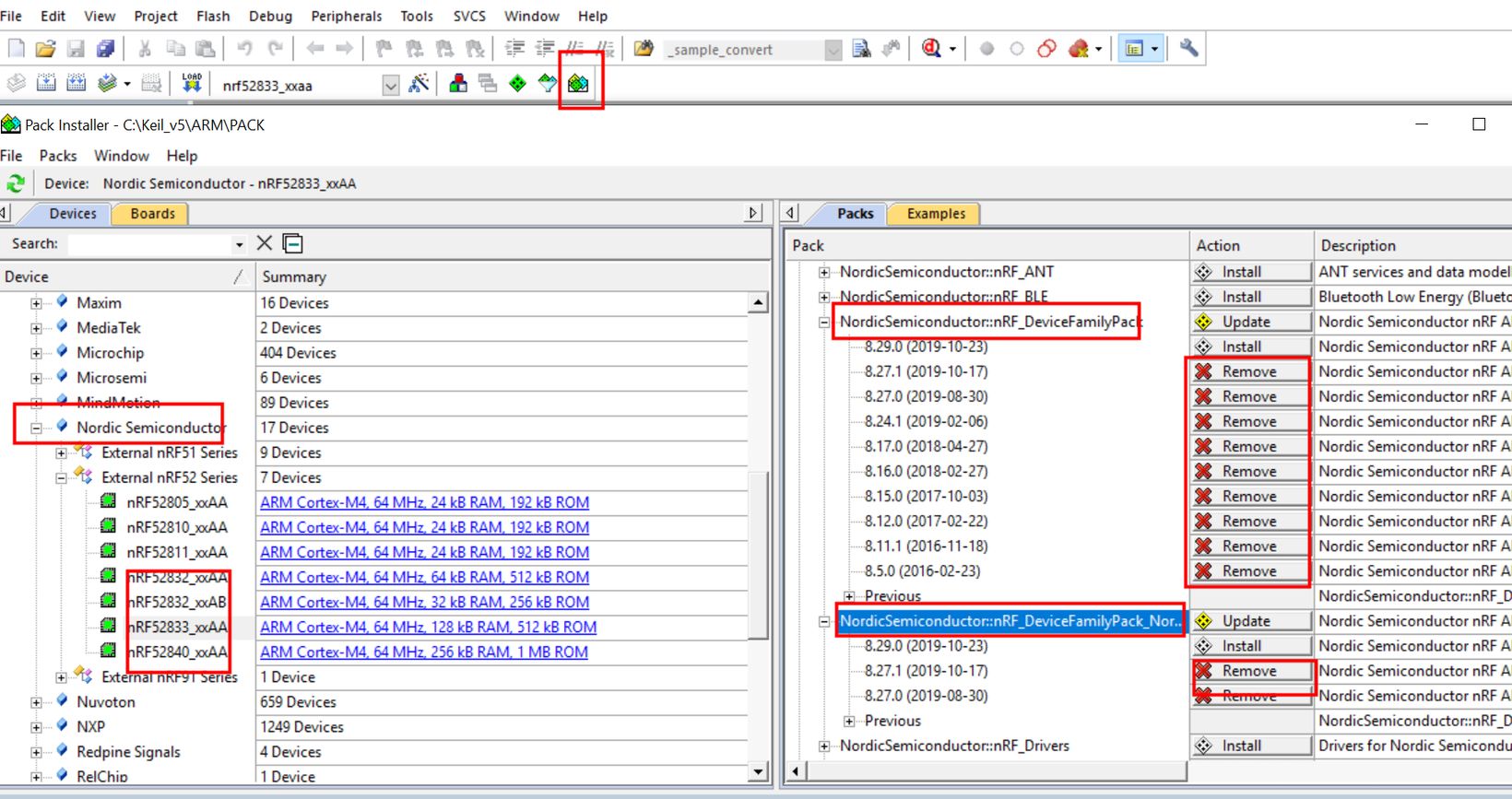Expand the NordicSemiconductor::nRF_Drivers pack
The image size is (1512, 799).
(x=824, y=746)
